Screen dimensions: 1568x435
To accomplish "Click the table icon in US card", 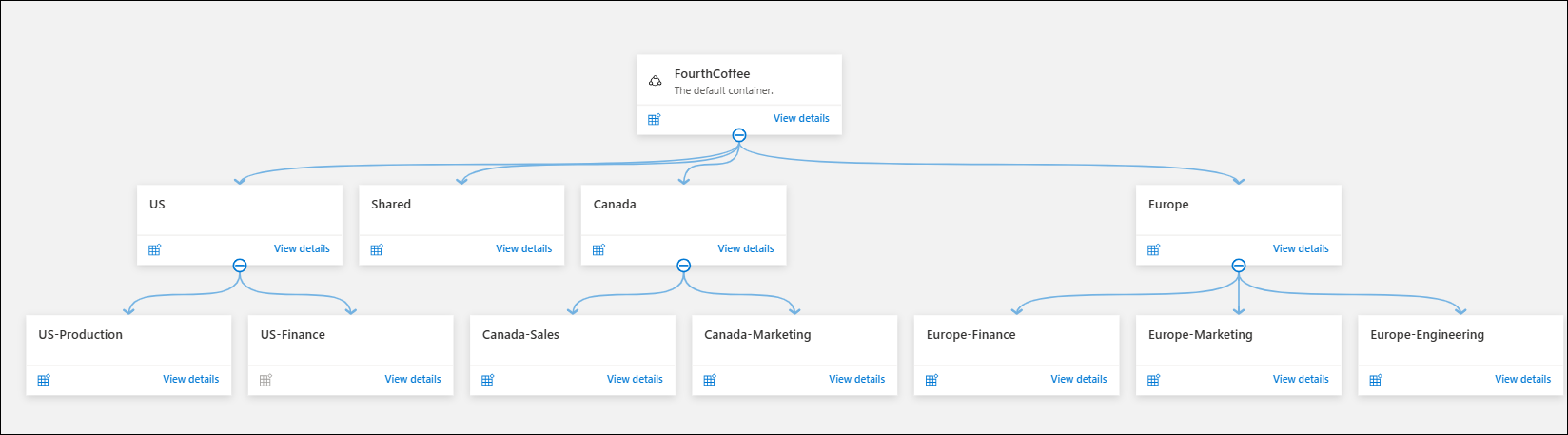I will pos(155,249).
